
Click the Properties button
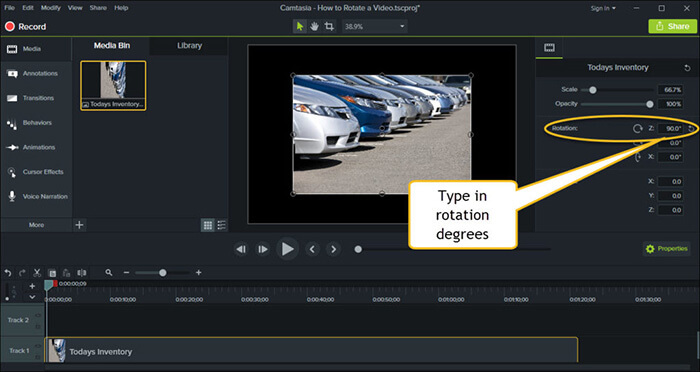[x=667, y=249]
